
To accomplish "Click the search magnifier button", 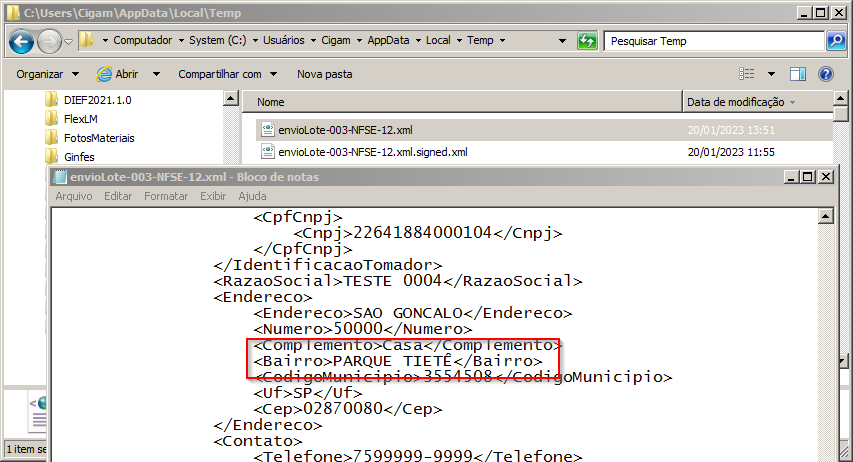I will click(836, 41).
